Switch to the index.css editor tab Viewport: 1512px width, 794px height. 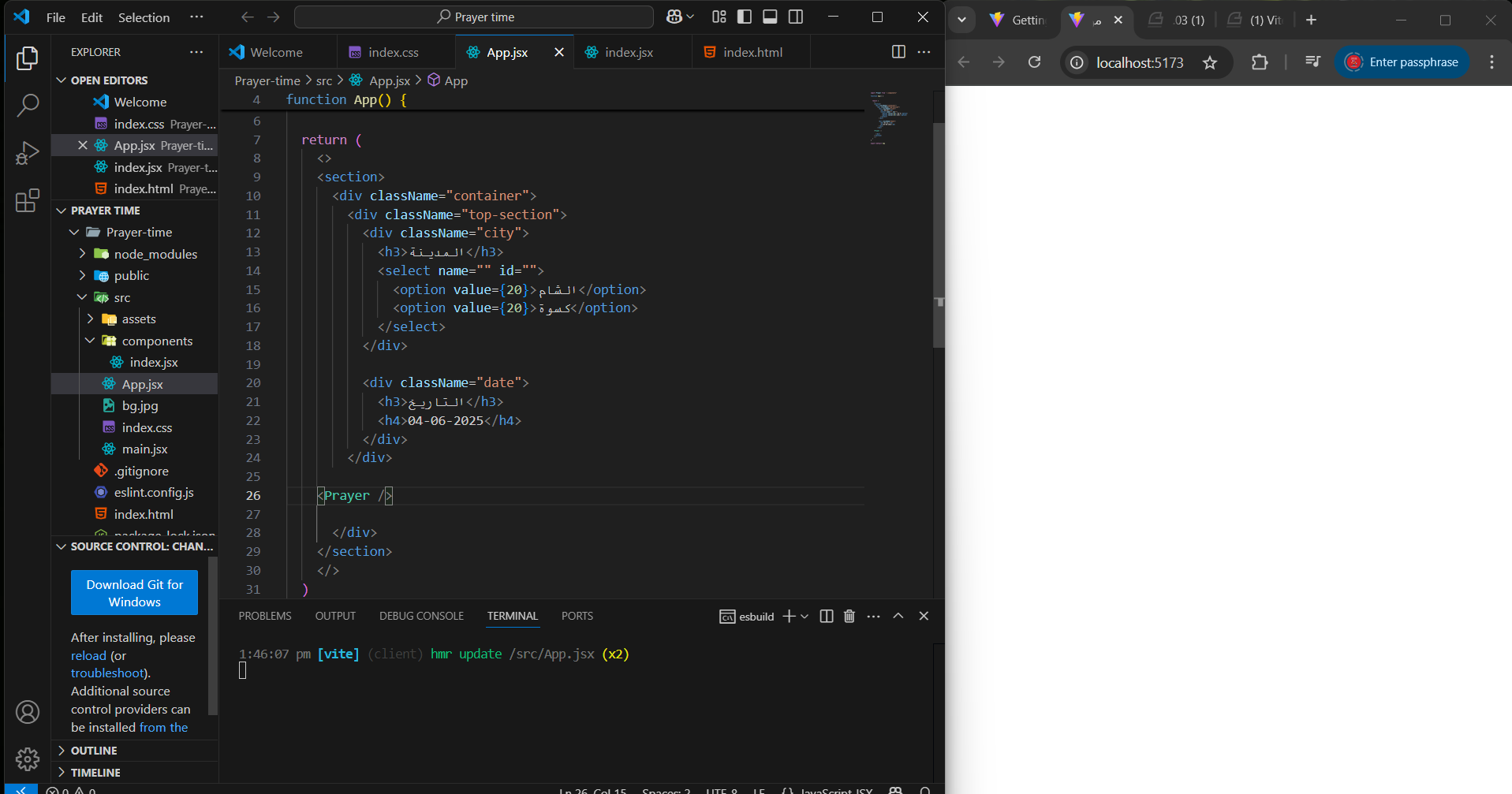(x=393, y=52)
